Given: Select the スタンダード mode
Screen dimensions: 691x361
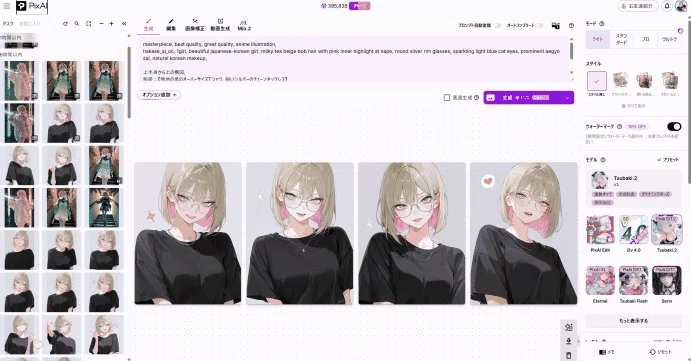Looking at the screenshot, I should click(x=621, y=39).
